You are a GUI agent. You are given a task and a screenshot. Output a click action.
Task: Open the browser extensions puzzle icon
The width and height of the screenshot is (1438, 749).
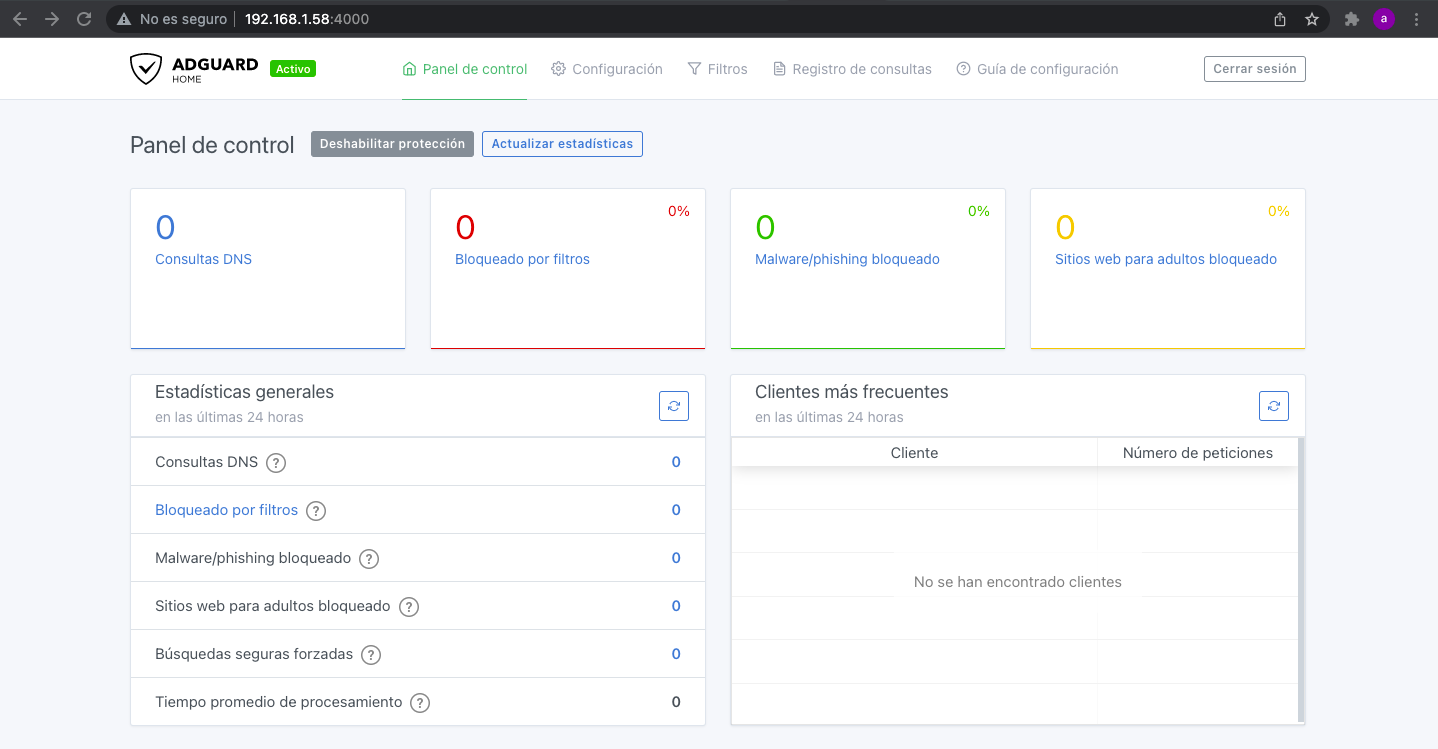pos(1352,19)
